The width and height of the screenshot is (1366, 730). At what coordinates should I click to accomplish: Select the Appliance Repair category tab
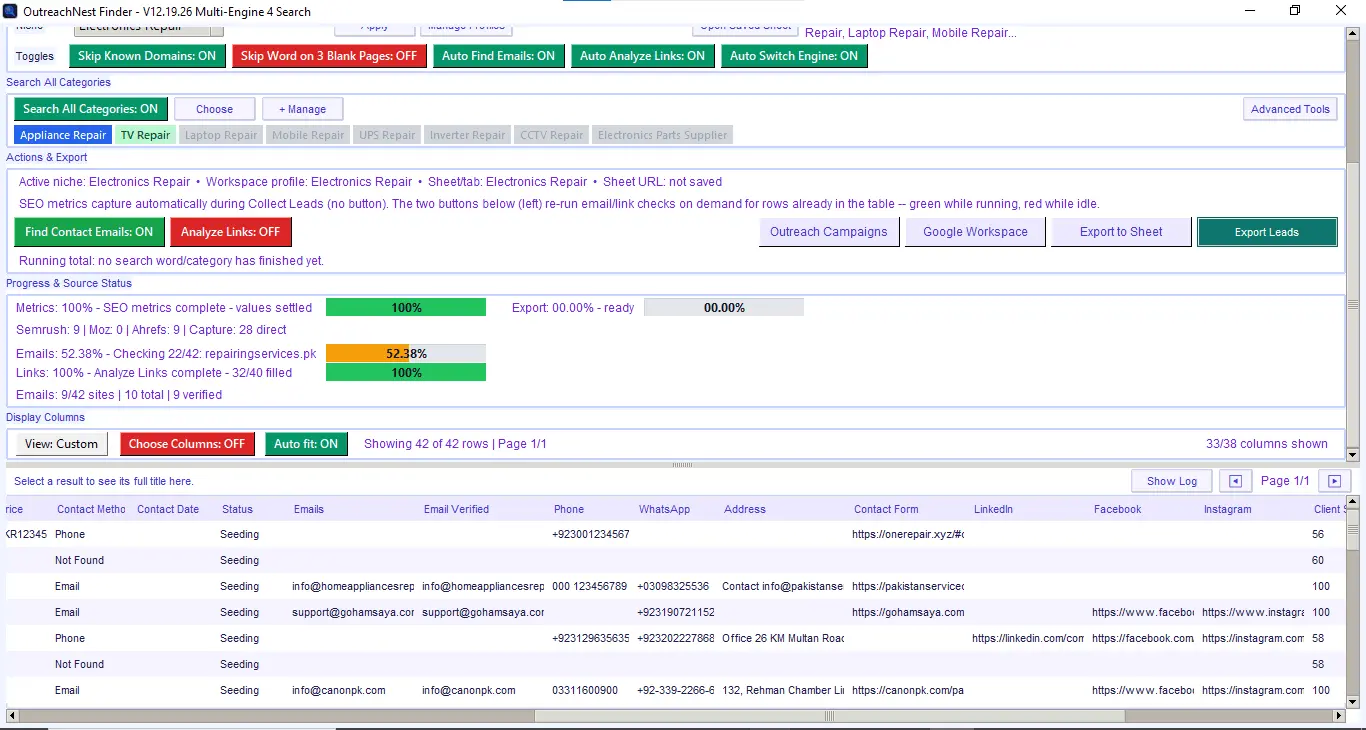63,135
